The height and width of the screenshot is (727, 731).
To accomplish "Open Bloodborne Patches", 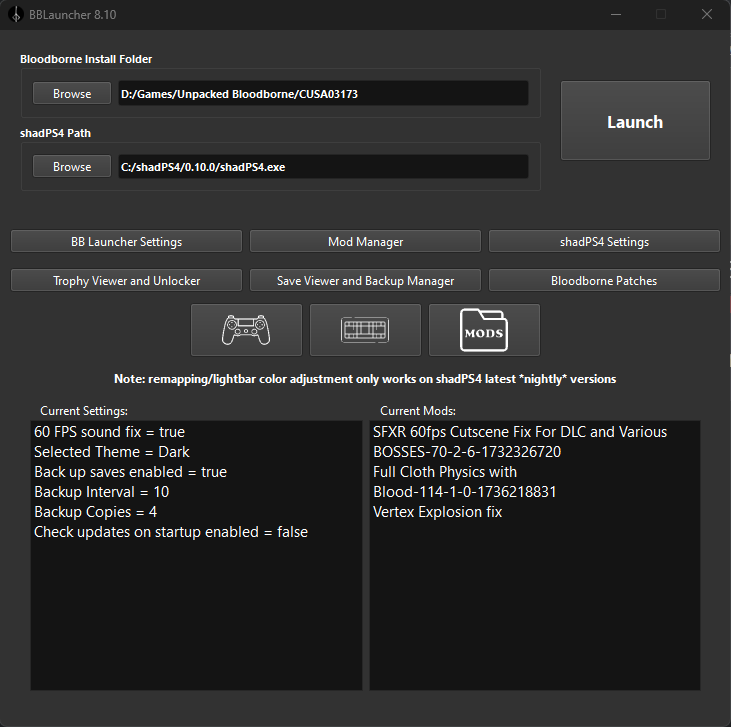I will (x=604, y=280).
